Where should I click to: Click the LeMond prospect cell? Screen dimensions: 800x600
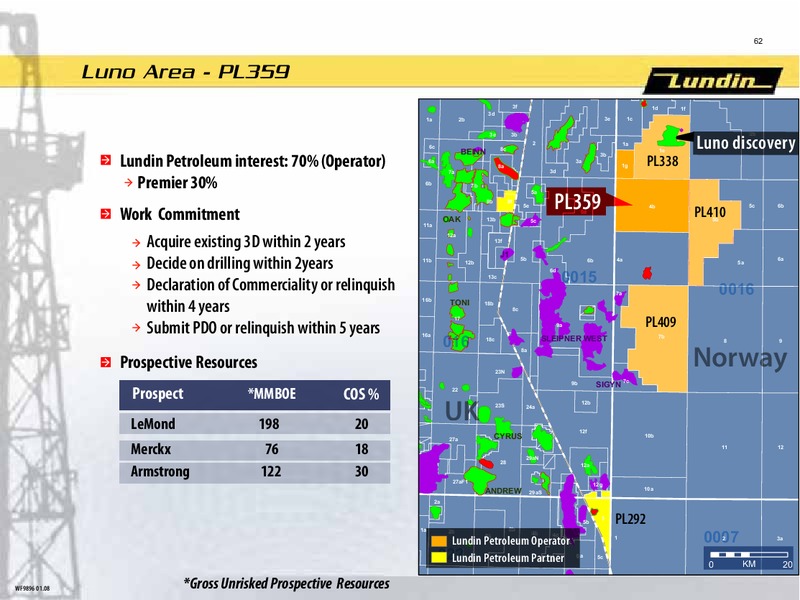tap(153, 424)
